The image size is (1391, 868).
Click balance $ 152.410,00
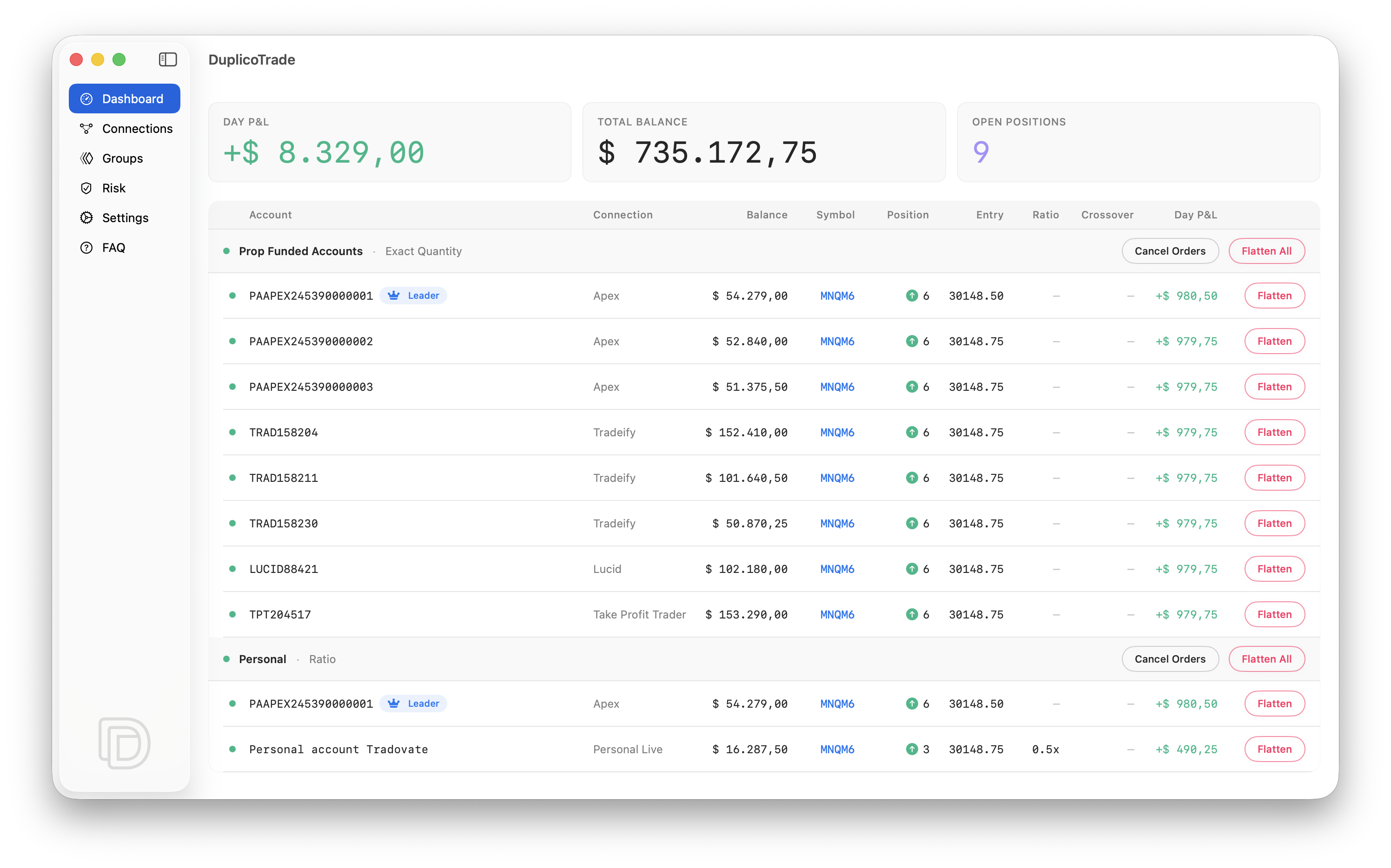coord(746,432)
